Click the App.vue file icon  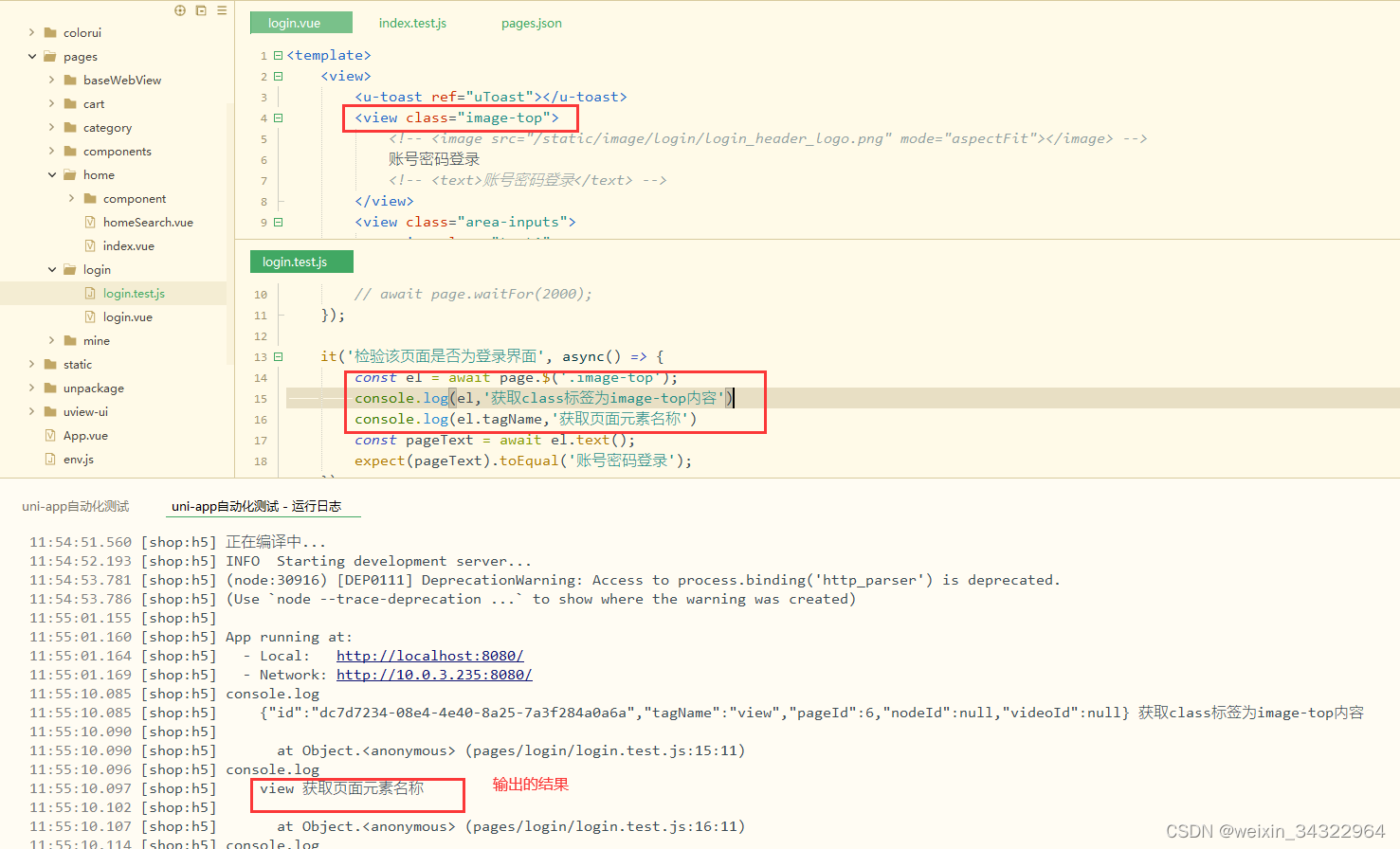click(50, 435)
